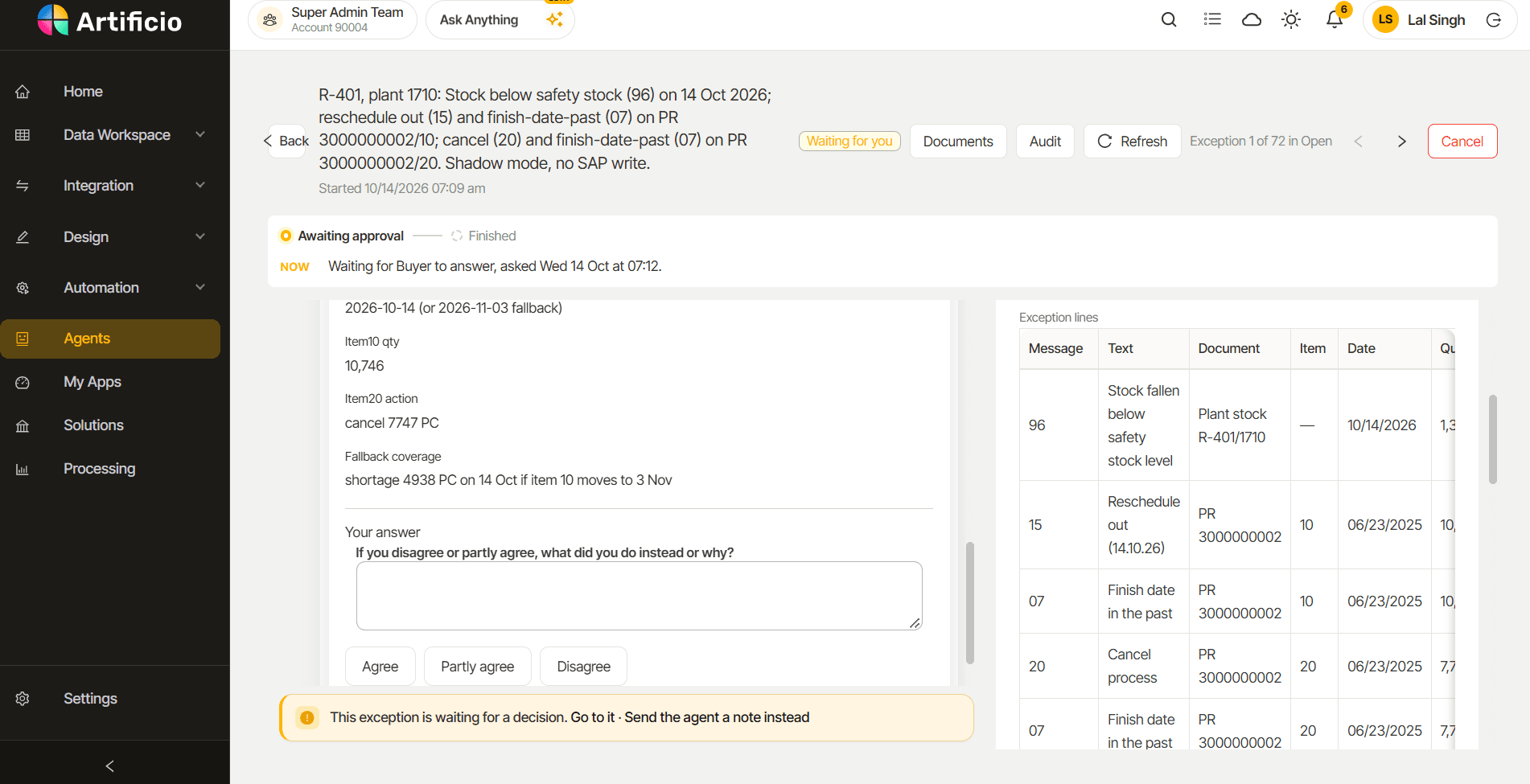Viewport: 1530px width, 784px height.
Task: Click the Processing chart icon
Action: coord(23,469)
